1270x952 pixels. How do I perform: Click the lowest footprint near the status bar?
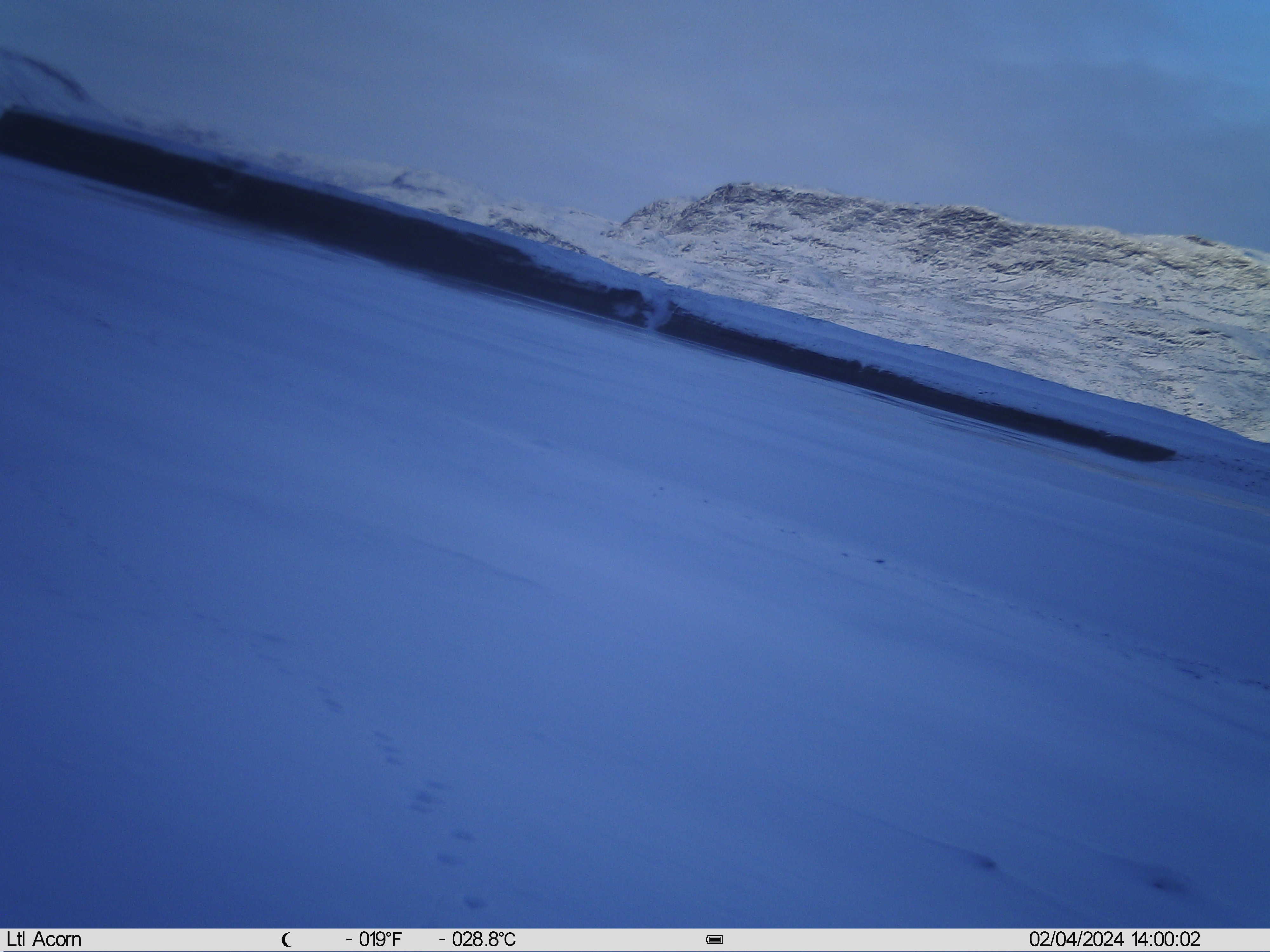coord(473,902)
